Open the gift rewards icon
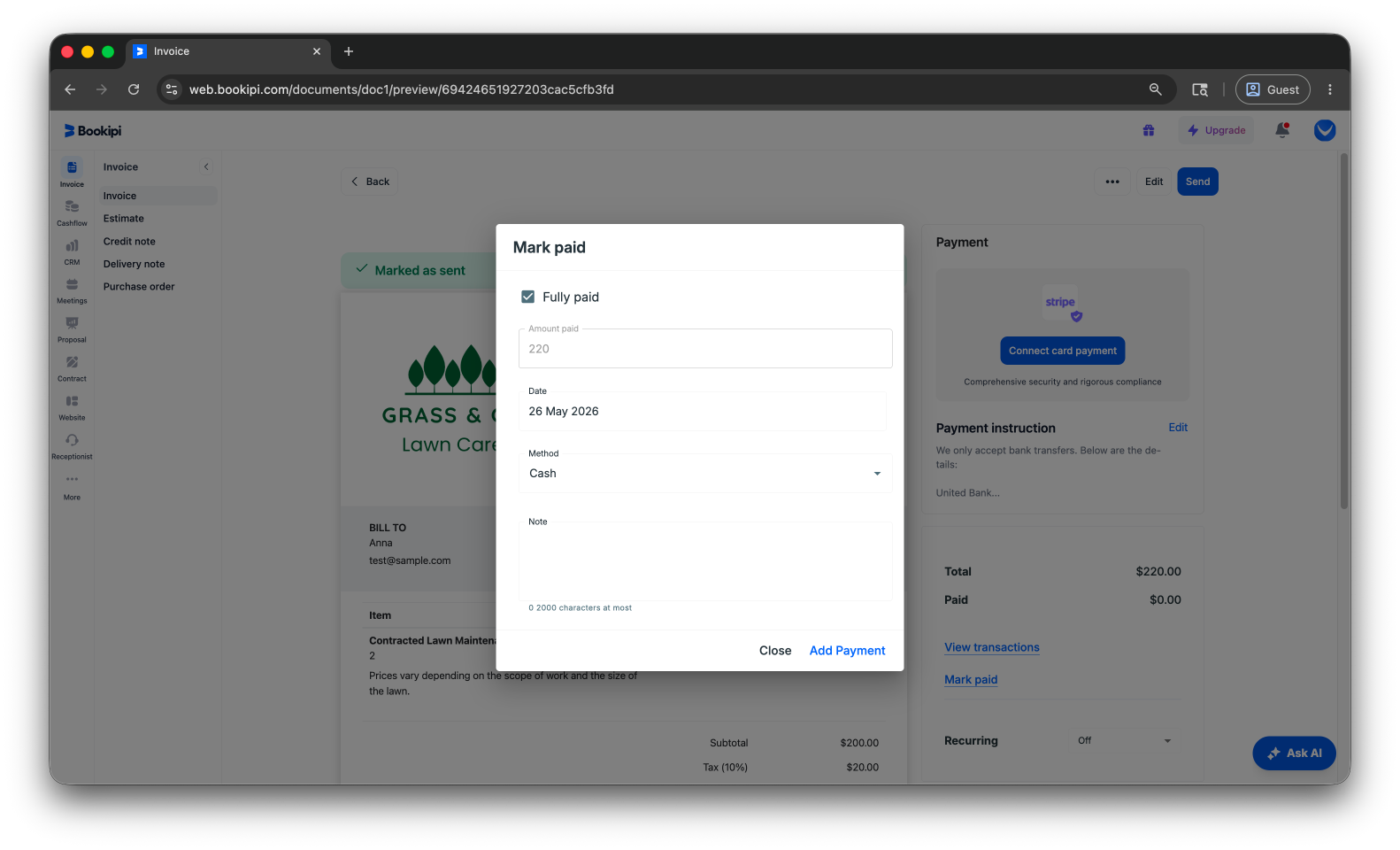Viewport: 1400px width, 850px height. click(x=1149, y=130)
